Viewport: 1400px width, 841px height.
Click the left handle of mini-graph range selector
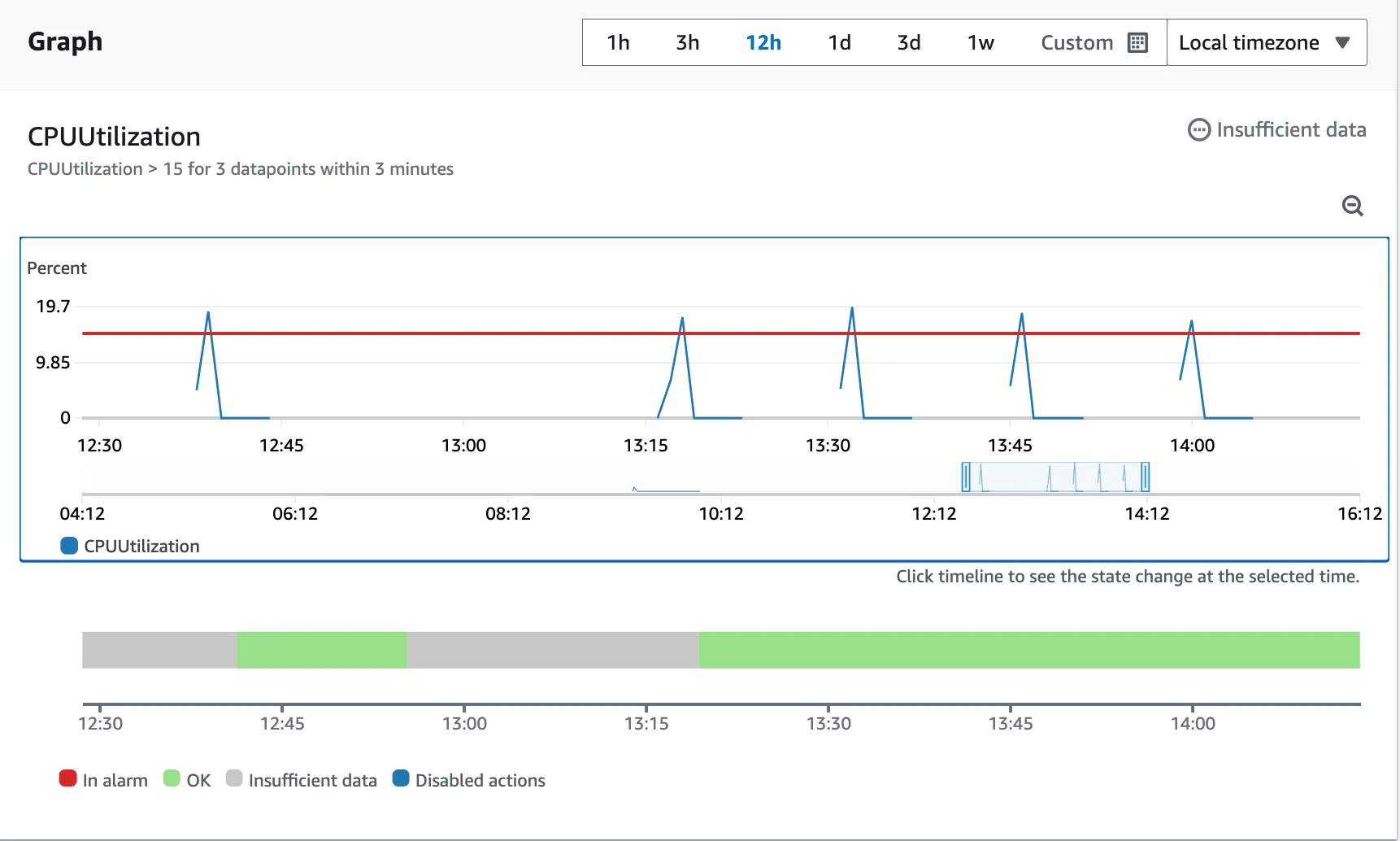click(966, 477)
